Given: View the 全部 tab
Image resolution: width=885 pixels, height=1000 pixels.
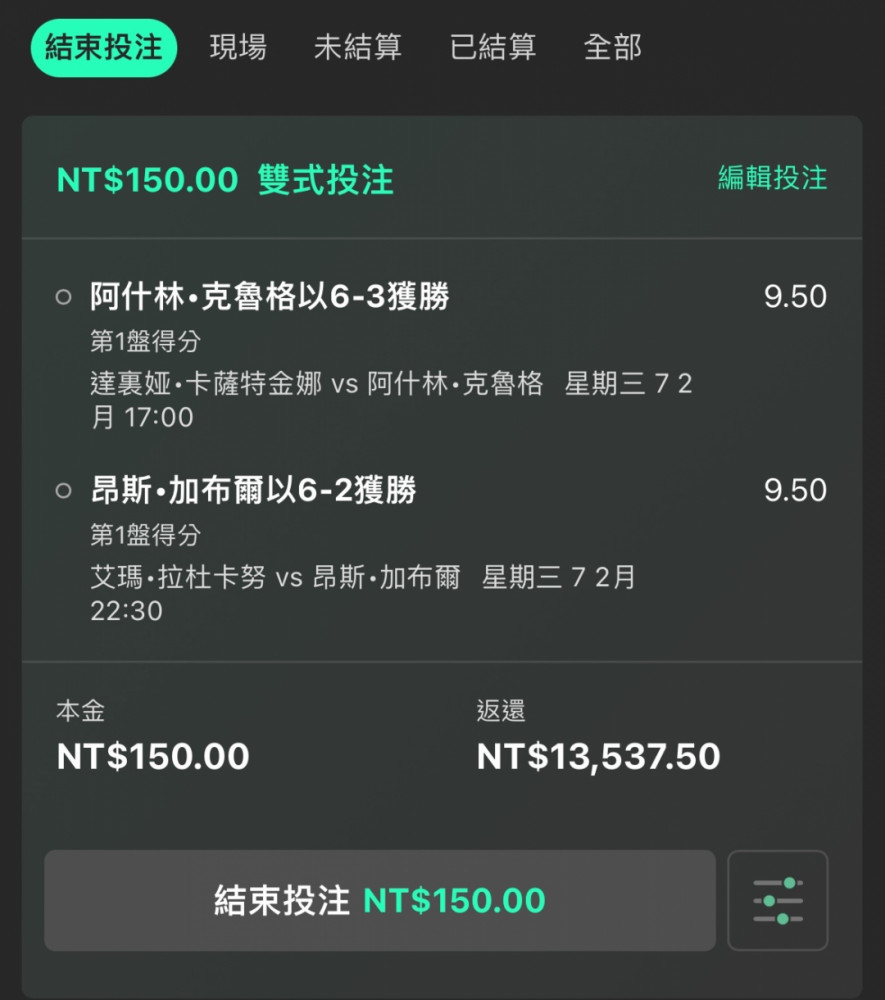Looking at the screenshot, I should pyautogui.click(x=613, y=48).
